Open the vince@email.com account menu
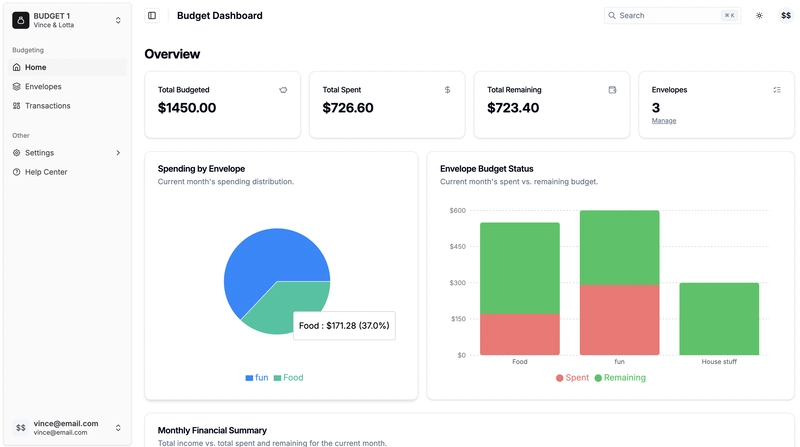This screenshot has height=447, width=800. pyautogui.click(x=67, y=428)
